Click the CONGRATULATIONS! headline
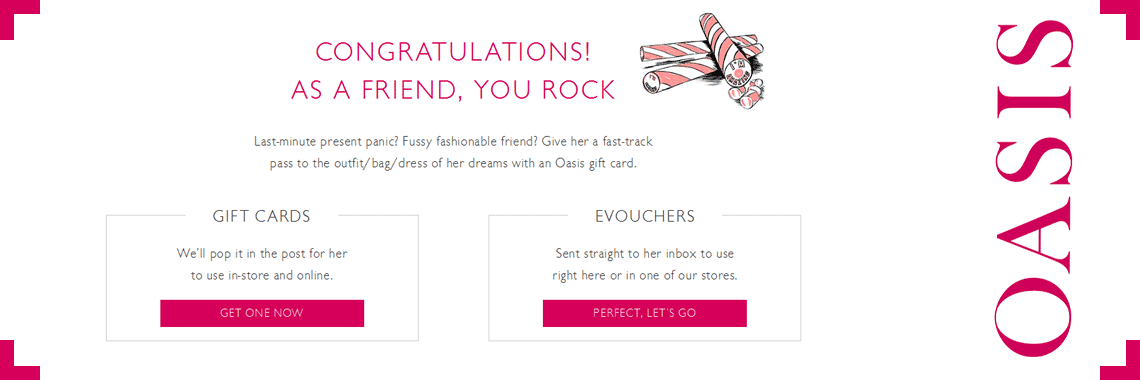This screenshot has width=1140, height=380. pyautogui.click(x=453, y=52)
